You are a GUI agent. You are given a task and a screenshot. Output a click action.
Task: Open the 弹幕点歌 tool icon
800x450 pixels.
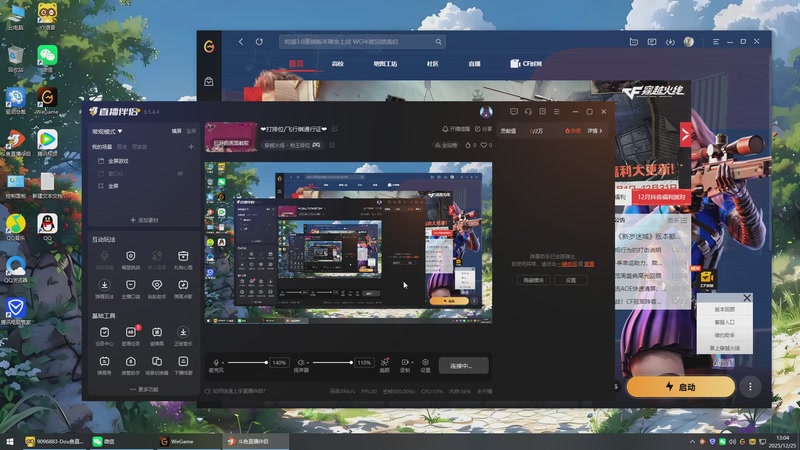(183, 285)
